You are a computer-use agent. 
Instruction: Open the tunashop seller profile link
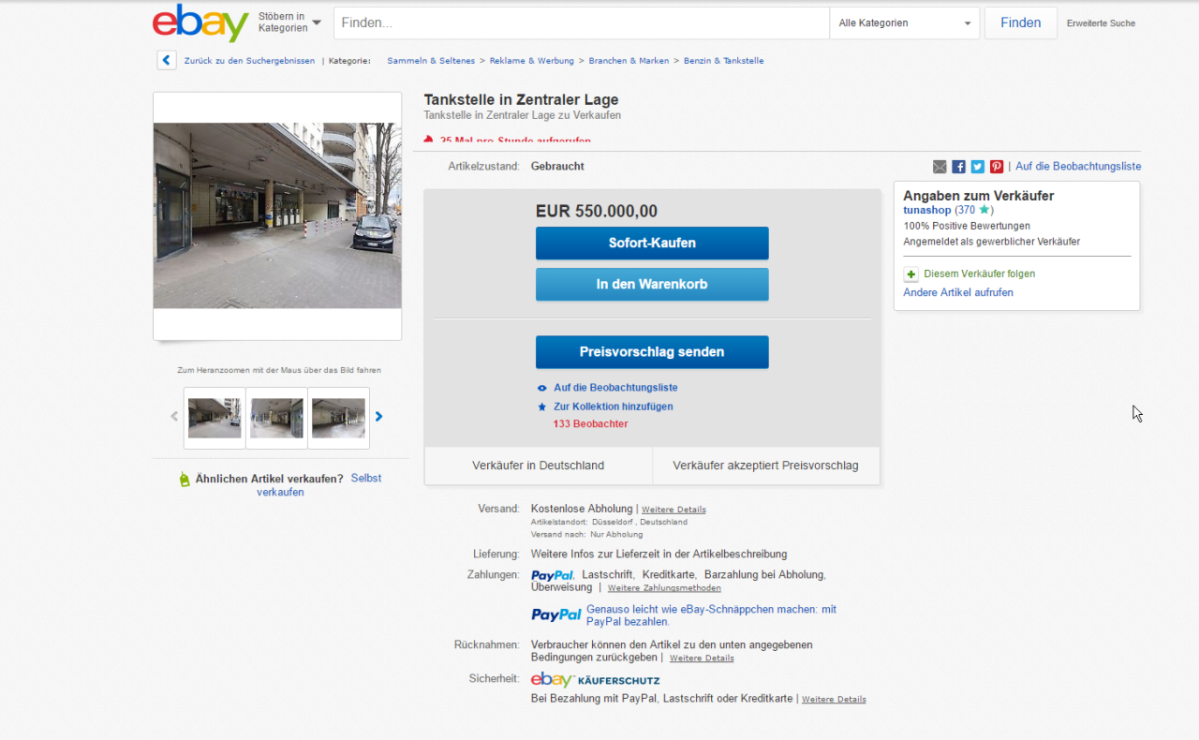click(926, 210)
